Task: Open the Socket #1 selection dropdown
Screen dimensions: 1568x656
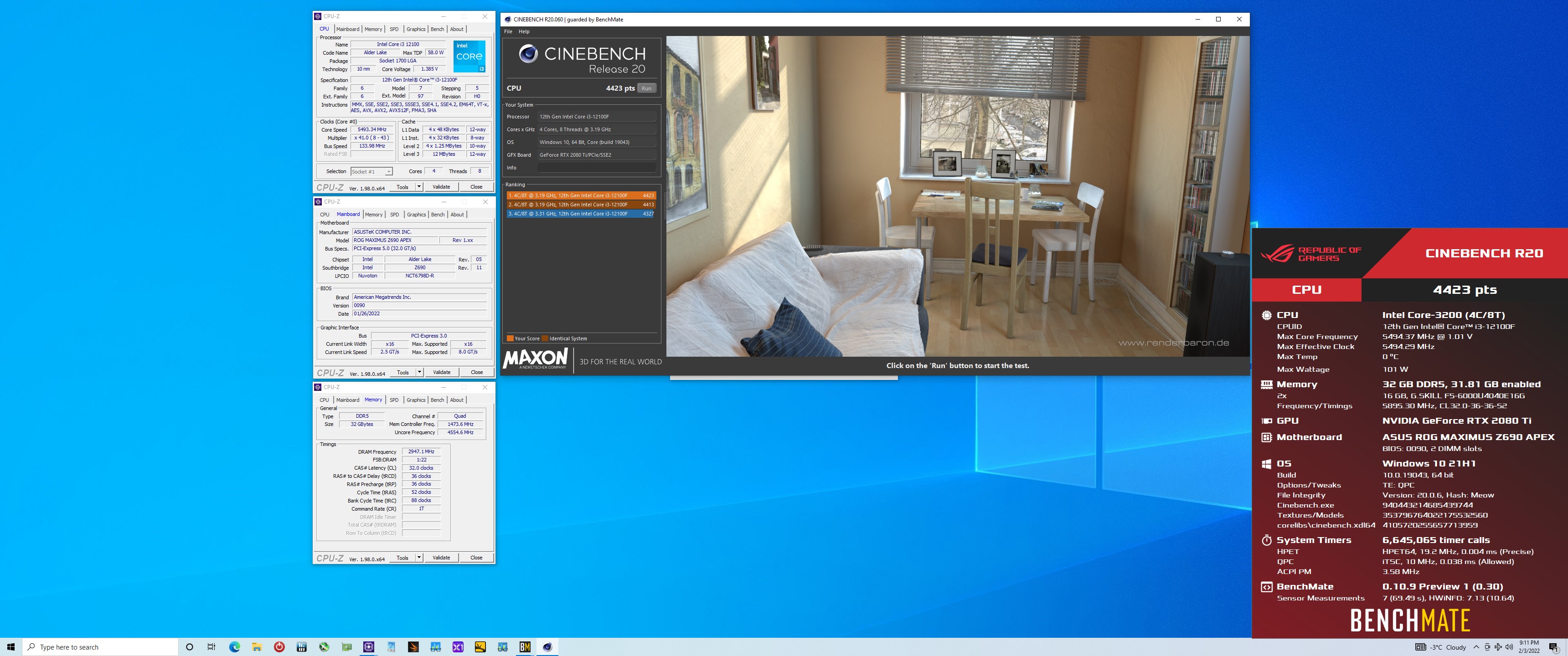Action: click(371, 172)
